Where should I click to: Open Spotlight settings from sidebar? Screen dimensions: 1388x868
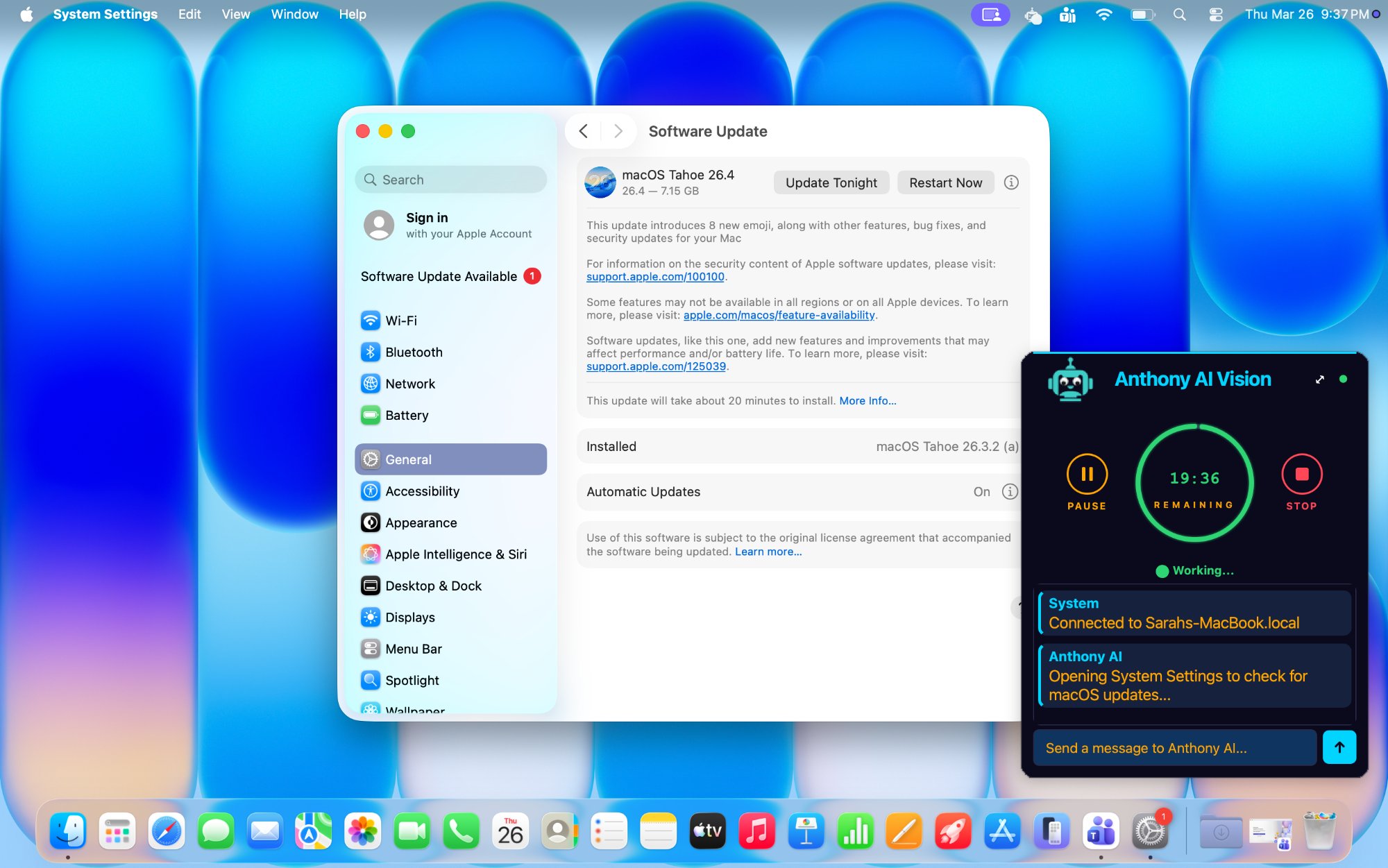412,680
